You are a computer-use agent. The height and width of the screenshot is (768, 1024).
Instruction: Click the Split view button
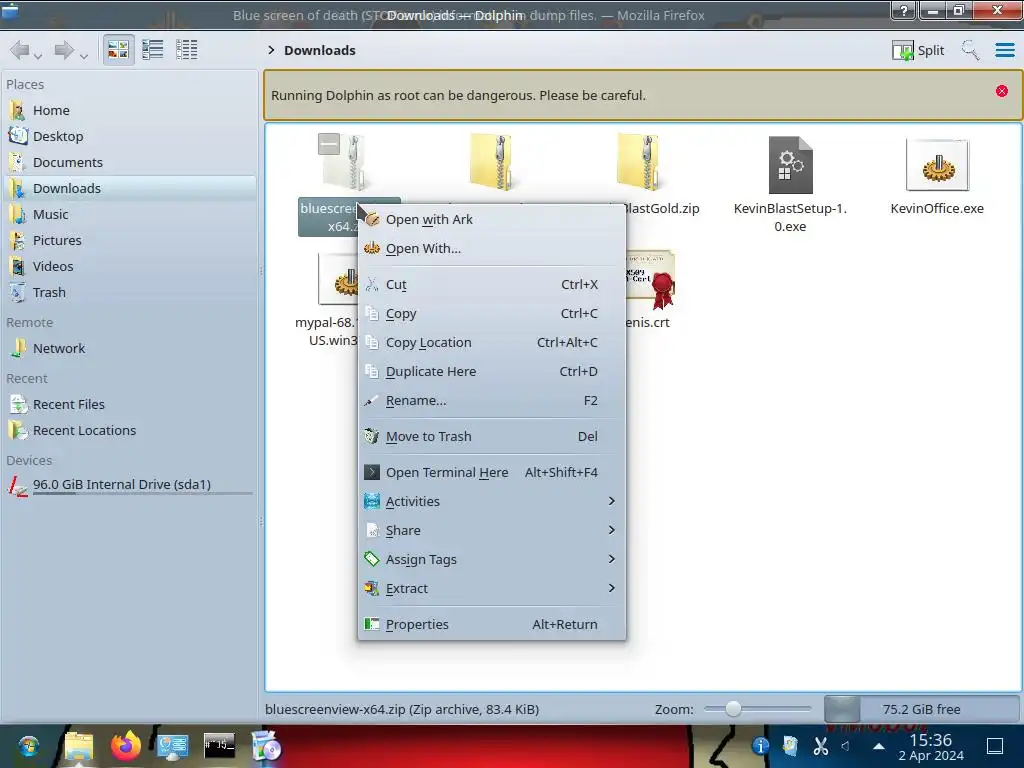(x=918, y=50)
